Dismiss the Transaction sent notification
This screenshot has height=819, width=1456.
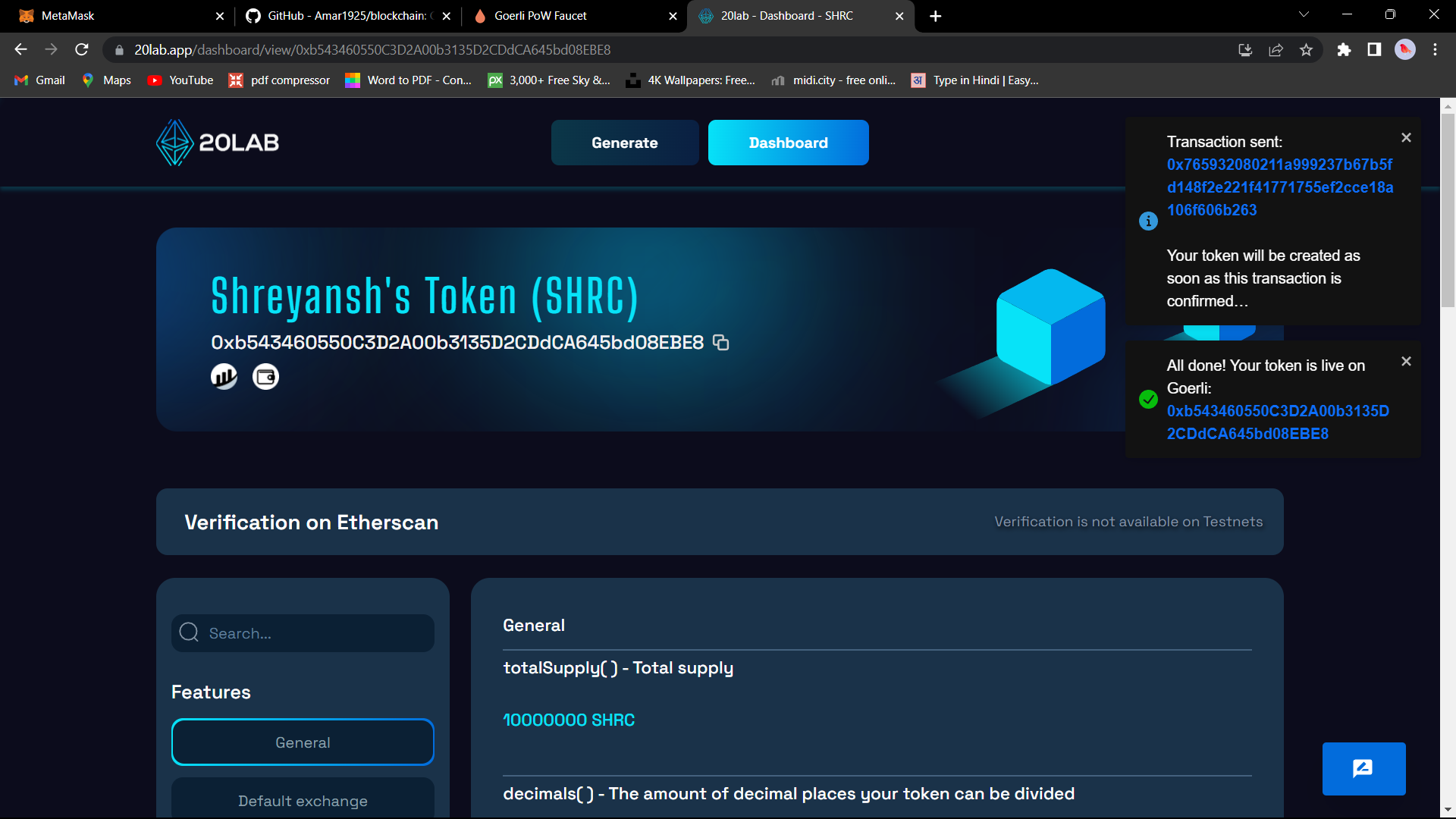[x=1406, y=137]
